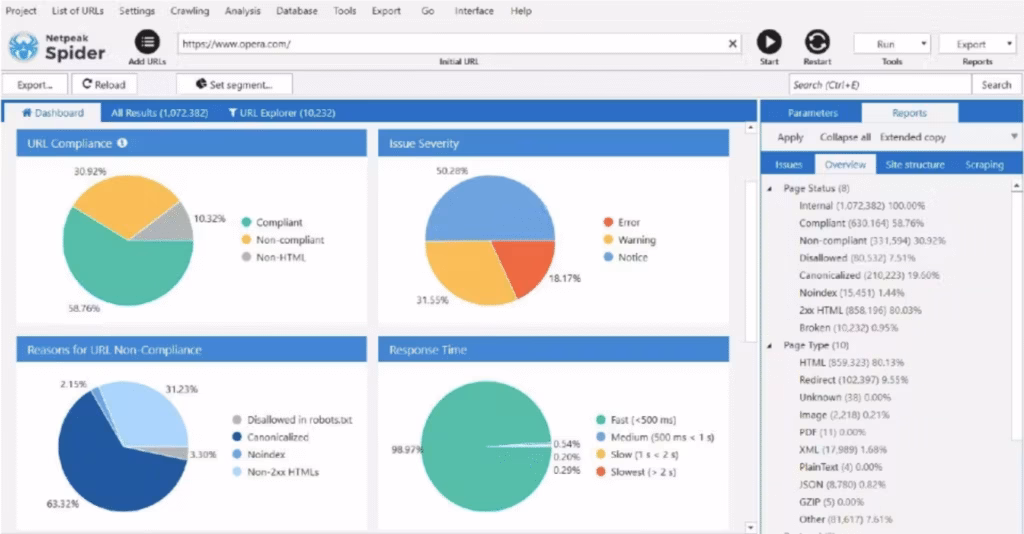This screenshot has width=1024, height=534.
Task: Click the URL Compliance info icon
Action: pos(123,144)
